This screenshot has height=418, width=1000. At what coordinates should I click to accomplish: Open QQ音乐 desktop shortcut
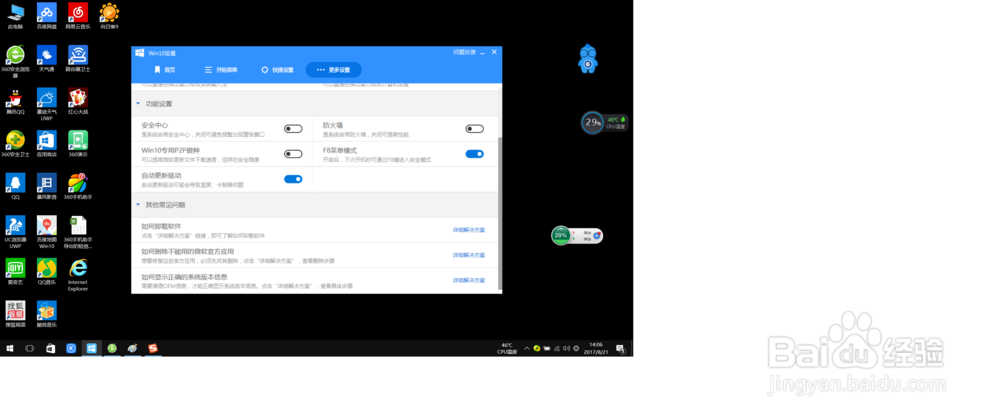[47, 271]
